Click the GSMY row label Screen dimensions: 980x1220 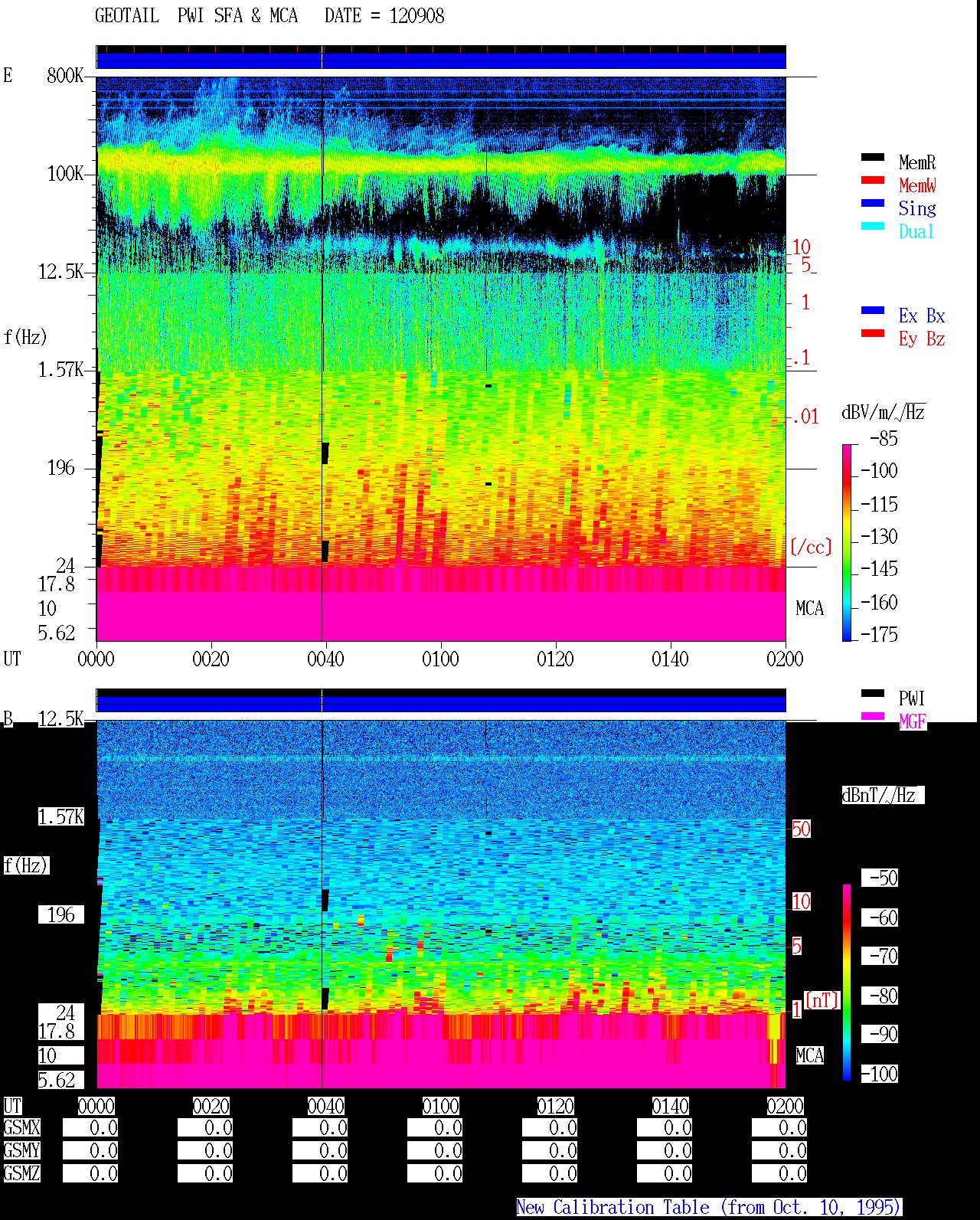pyautogui.click(x=21, y=1151)
